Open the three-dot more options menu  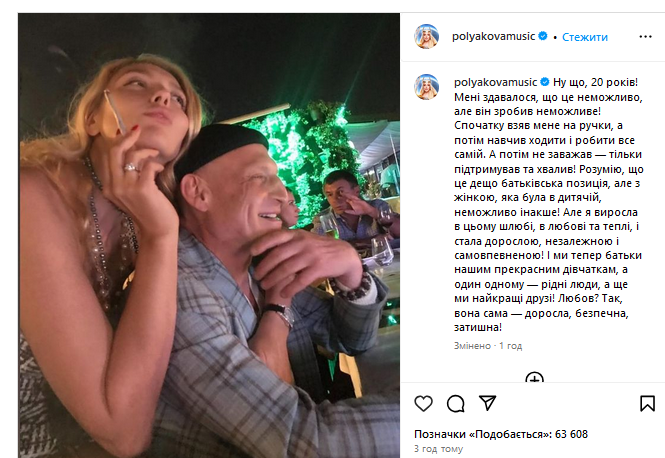(646, 37)
